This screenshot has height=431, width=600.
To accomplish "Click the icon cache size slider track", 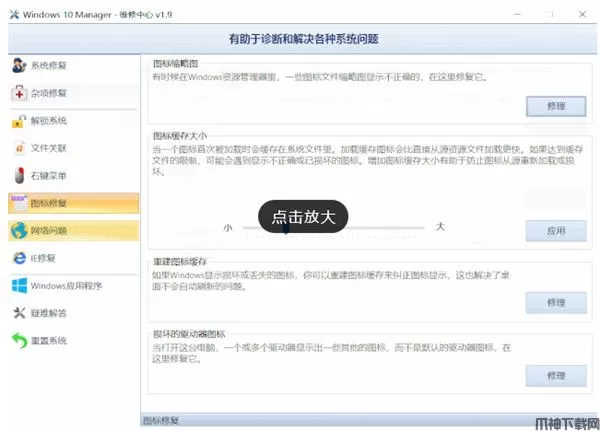I will [334, 228].
